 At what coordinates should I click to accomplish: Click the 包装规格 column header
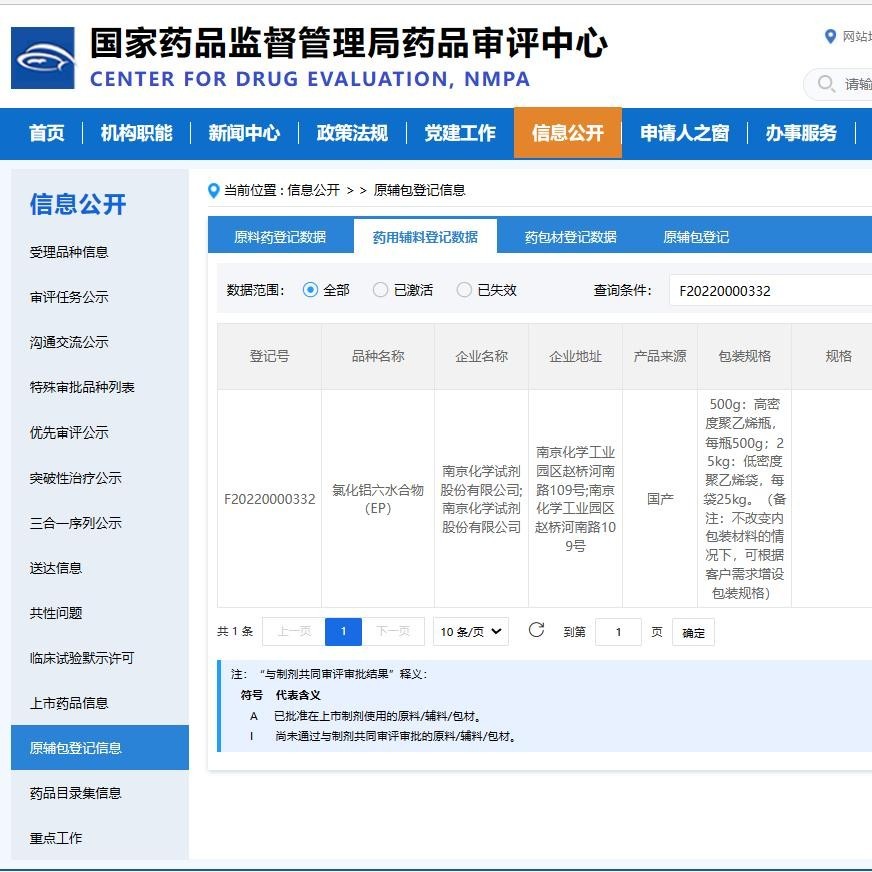[744, 356]
